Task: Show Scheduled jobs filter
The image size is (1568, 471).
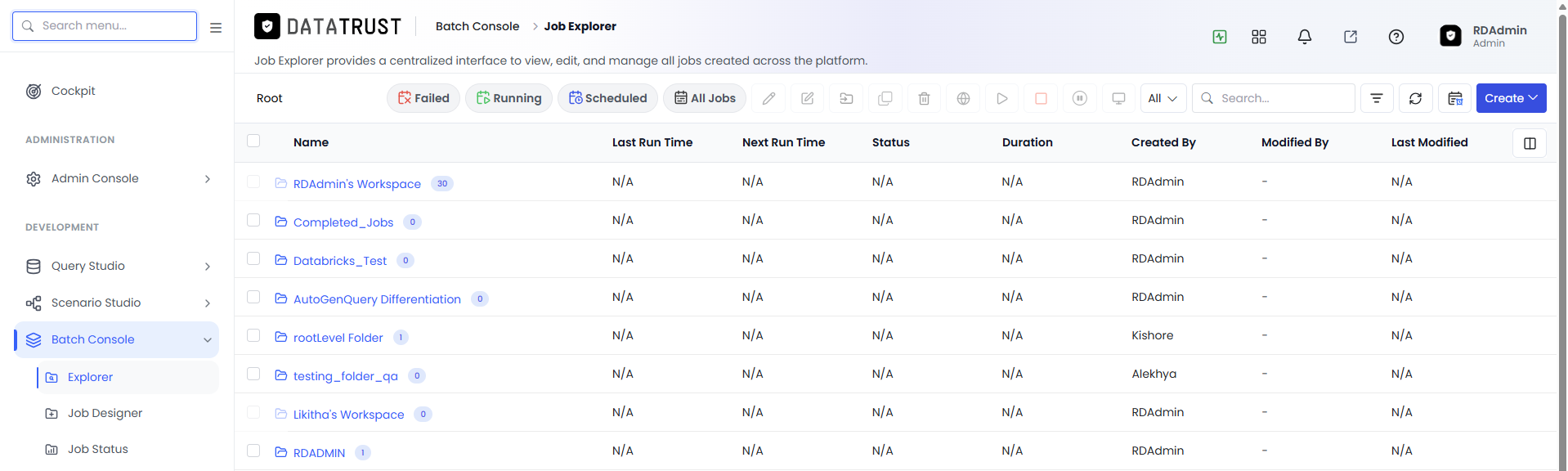Action: [x=607, y=98]
